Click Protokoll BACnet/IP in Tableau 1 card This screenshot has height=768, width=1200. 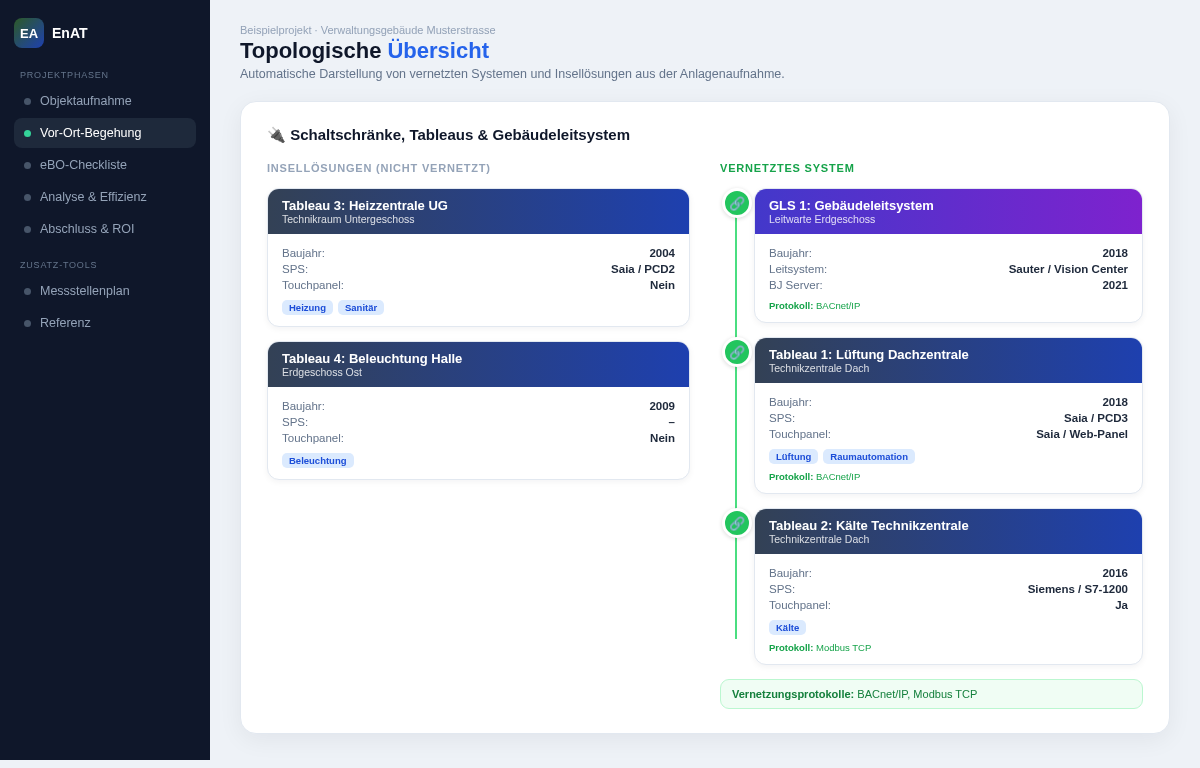pos(814,477)
